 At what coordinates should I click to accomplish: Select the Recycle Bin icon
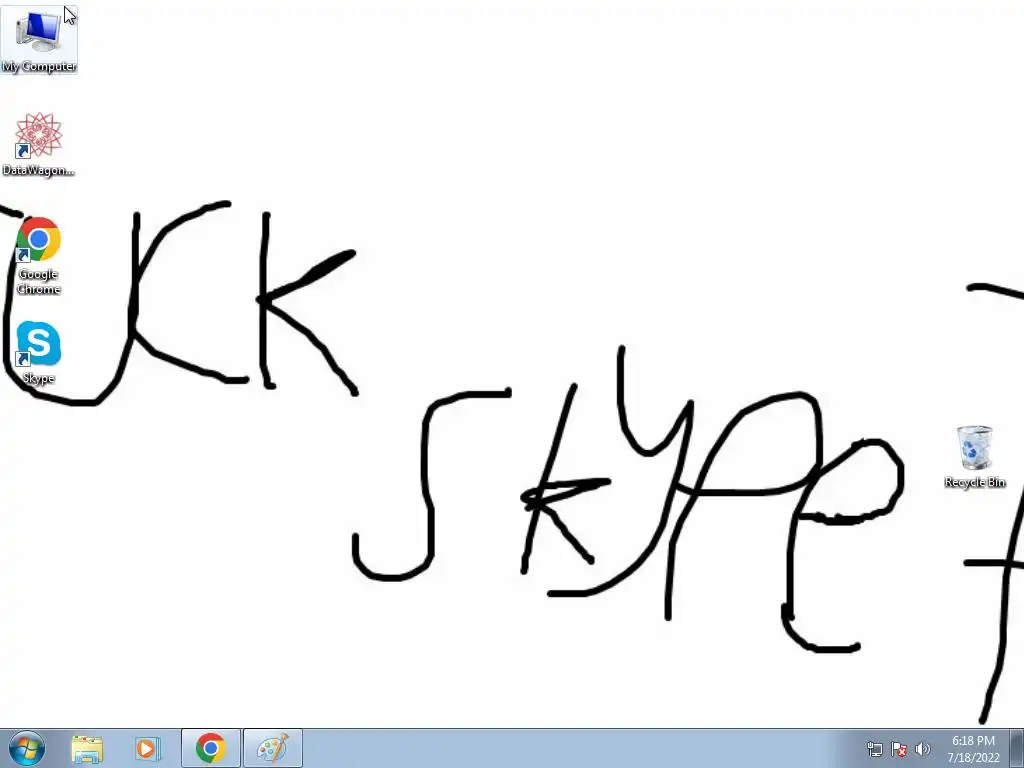[x=974, y=456]
